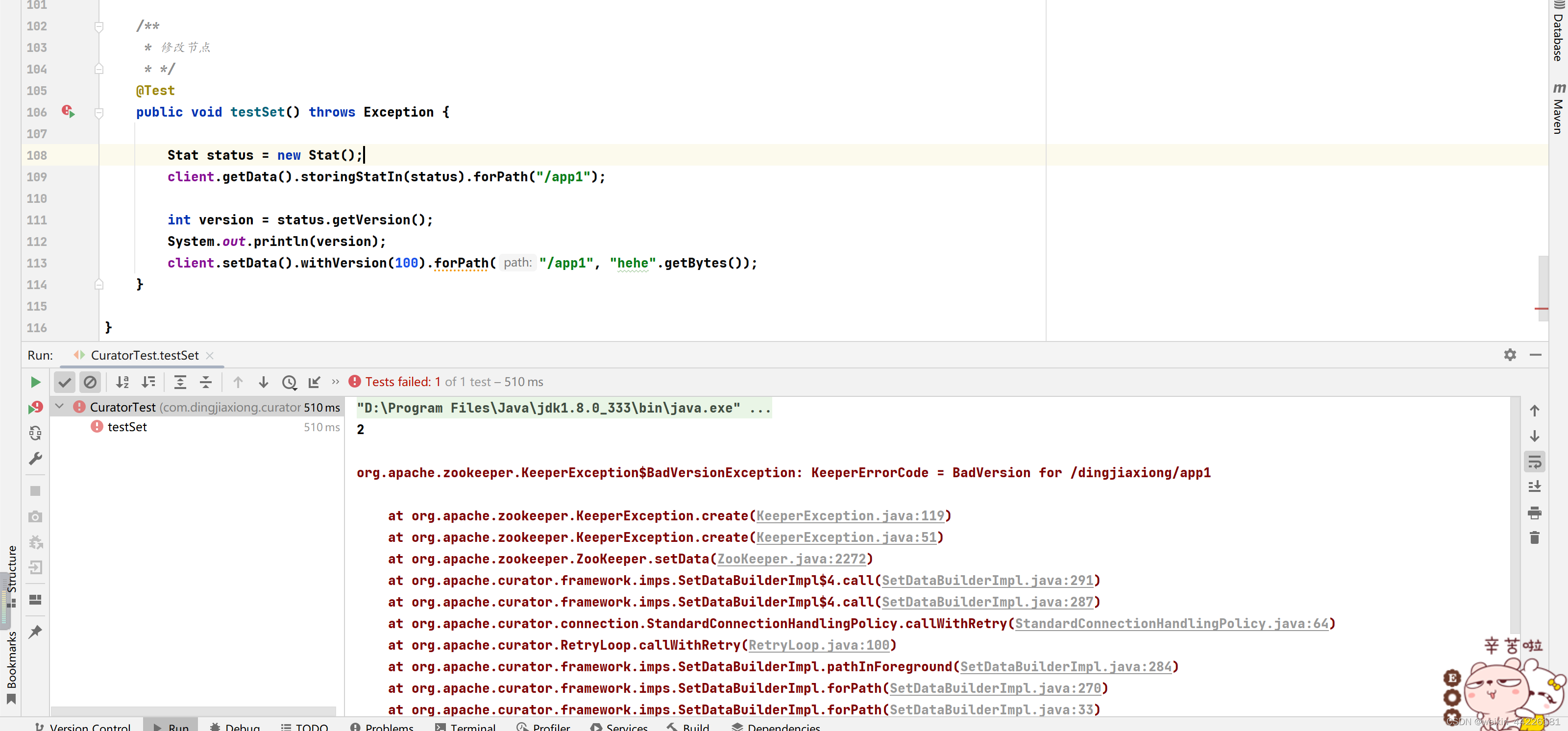The height and width of the screenshot is (731, 1568).
Task: Pin the run tab
Action: [35, 632]
